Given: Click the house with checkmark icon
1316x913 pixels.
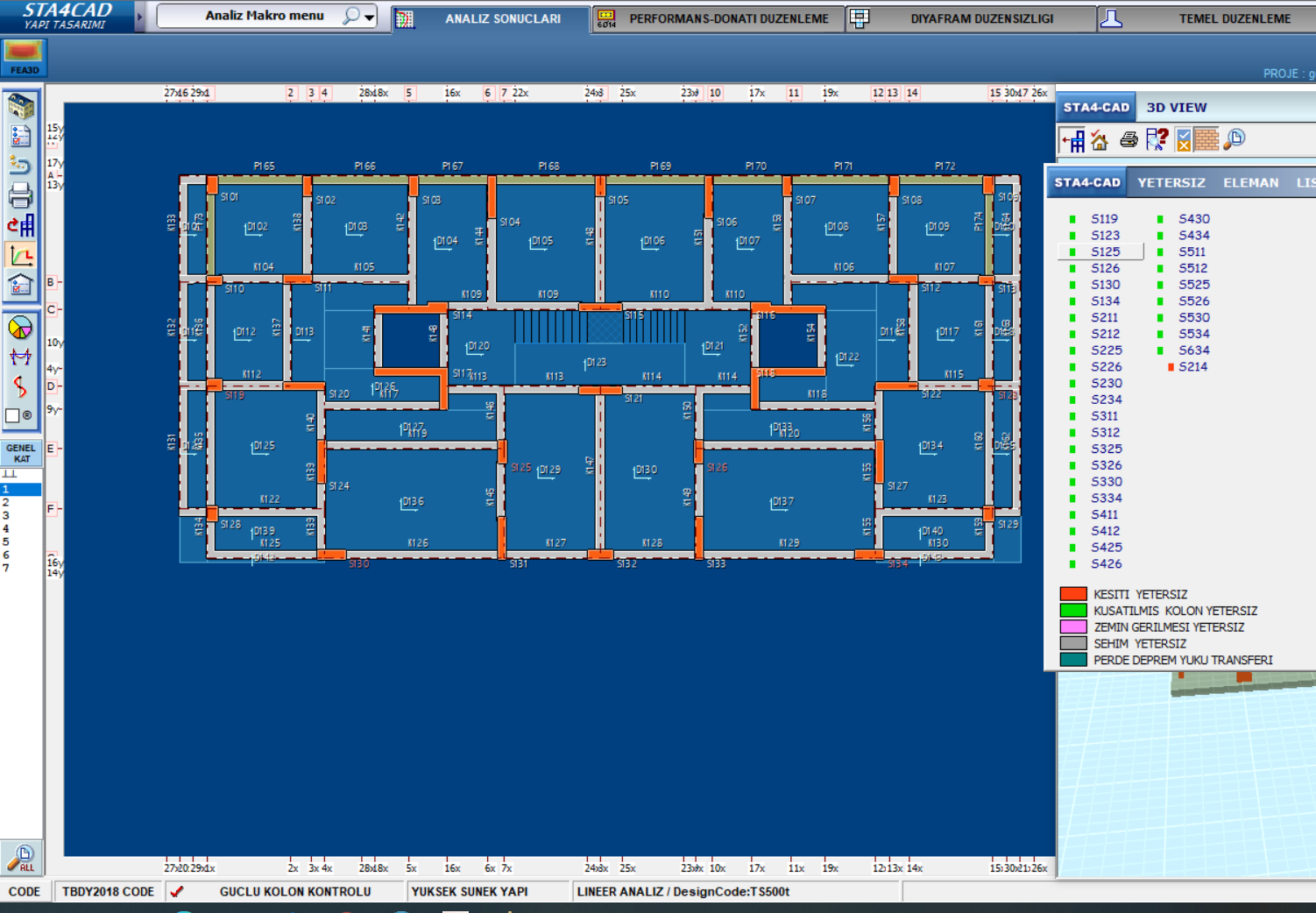Looking at the screenshot, I should point(1100,140).
